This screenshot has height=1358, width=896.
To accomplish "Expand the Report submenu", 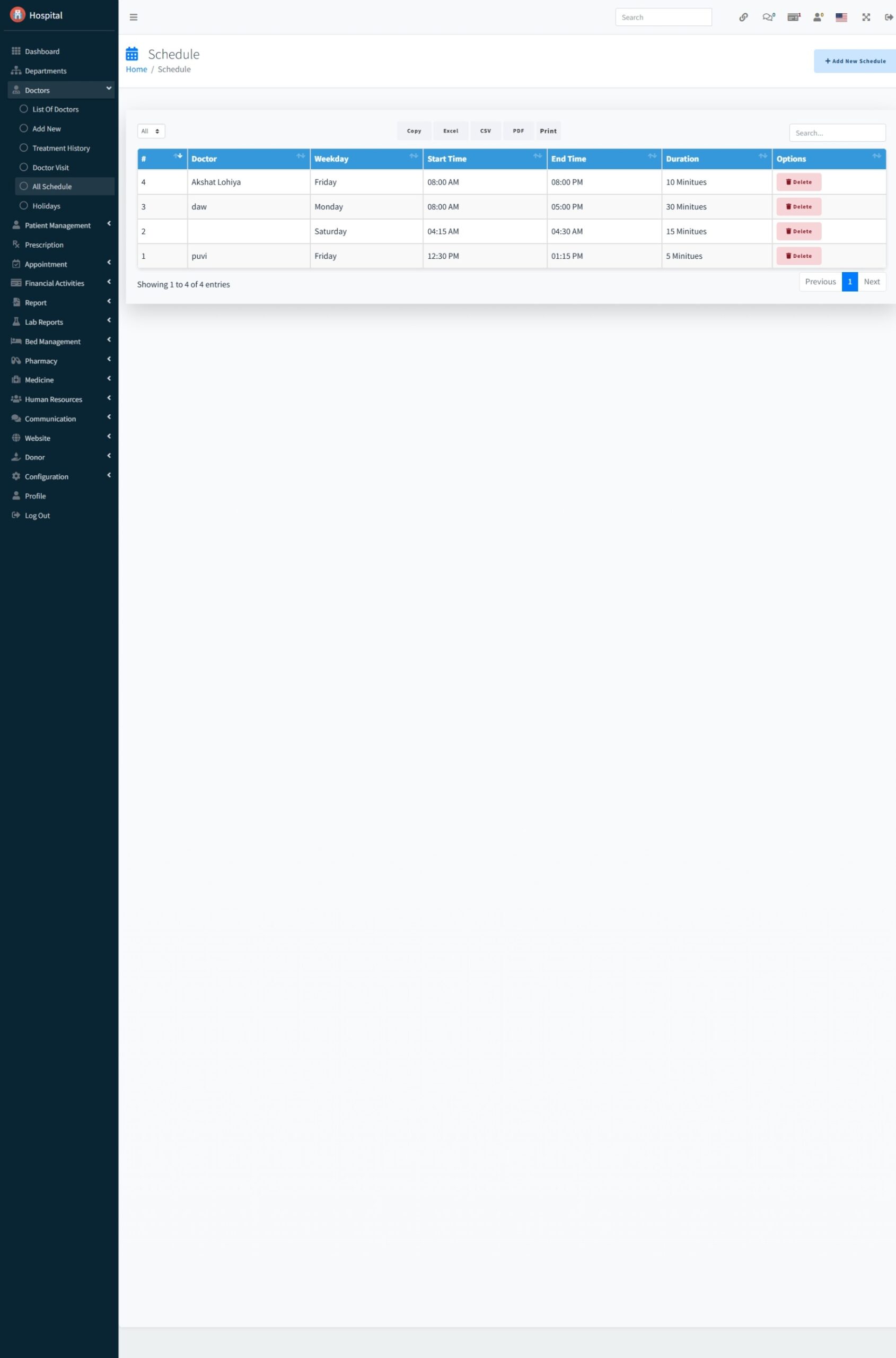I will (x=109, y=301).
